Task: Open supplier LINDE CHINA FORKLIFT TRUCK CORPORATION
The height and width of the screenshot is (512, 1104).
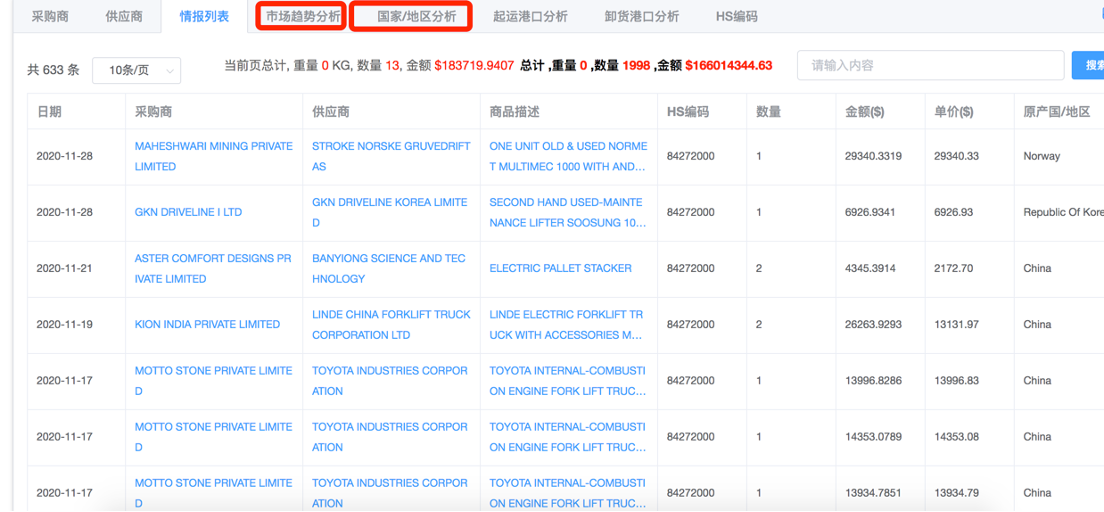Action: [391, 324]
